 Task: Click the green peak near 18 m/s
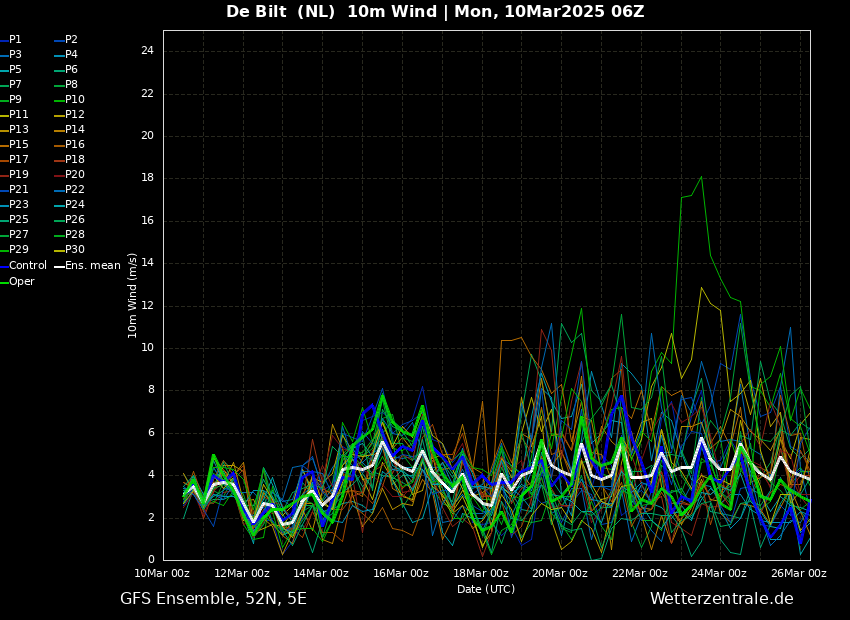pyautogui.click(x=701, y=177)
